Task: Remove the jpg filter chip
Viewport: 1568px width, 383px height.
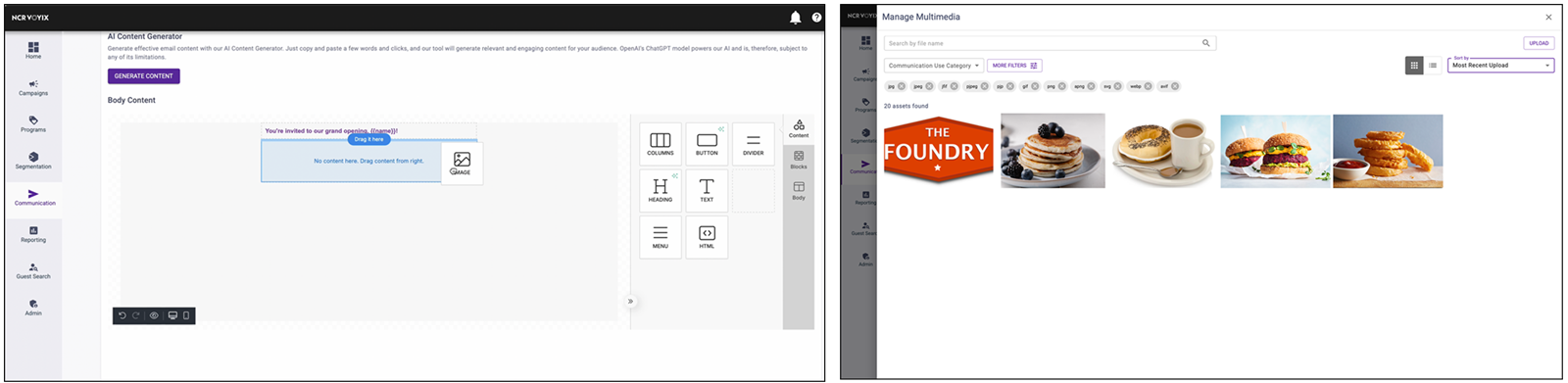Action: coord(902,86)
